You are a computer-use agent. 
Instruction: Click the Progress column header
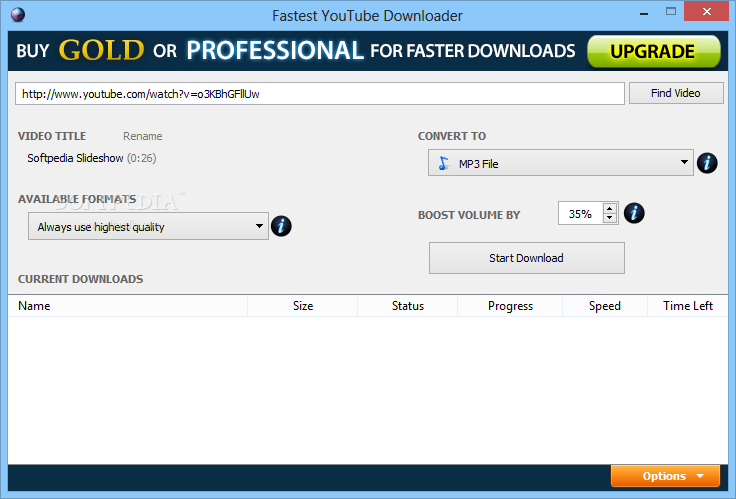510,306
